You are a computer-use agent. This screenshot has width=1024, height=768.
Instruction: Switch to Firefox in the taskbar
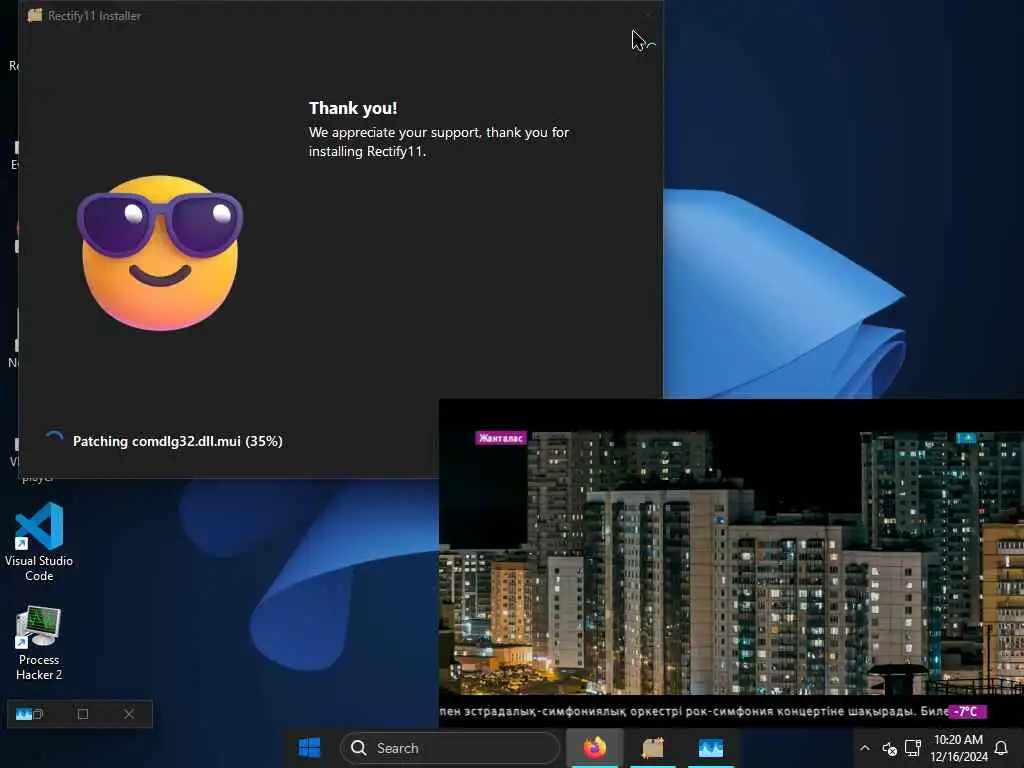[x=594, y=748]
